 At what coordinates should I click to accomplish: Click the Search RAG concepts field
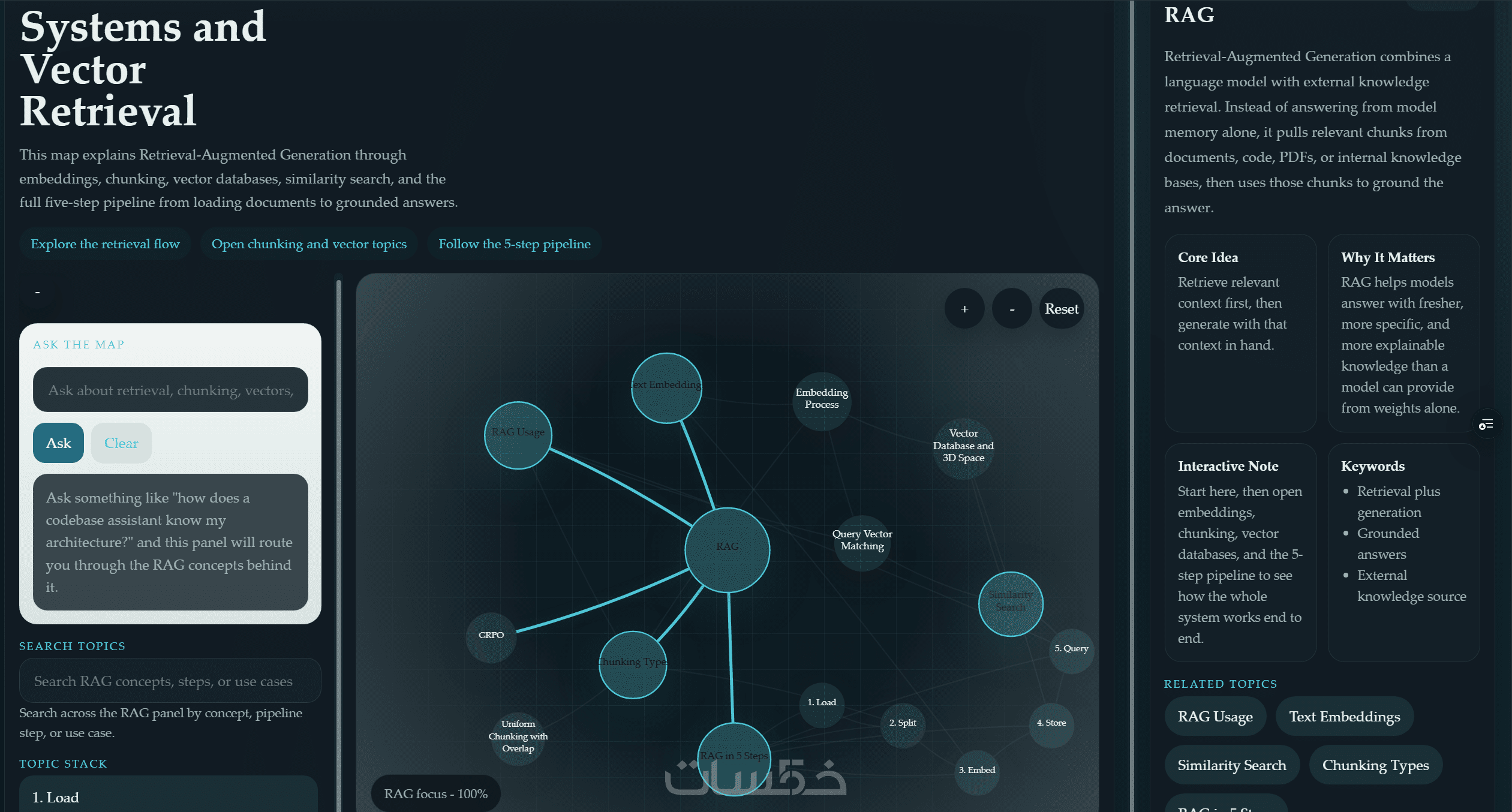point(170,681)
